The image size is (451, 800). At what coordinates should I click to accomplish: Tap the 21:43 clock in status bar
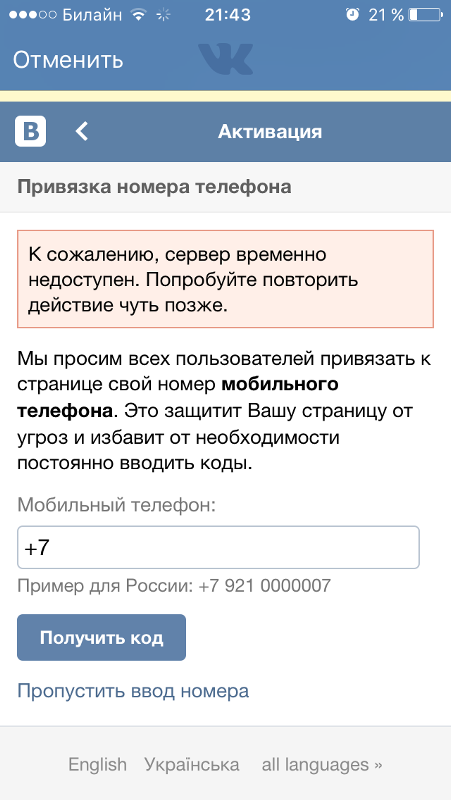click(228, 15)
